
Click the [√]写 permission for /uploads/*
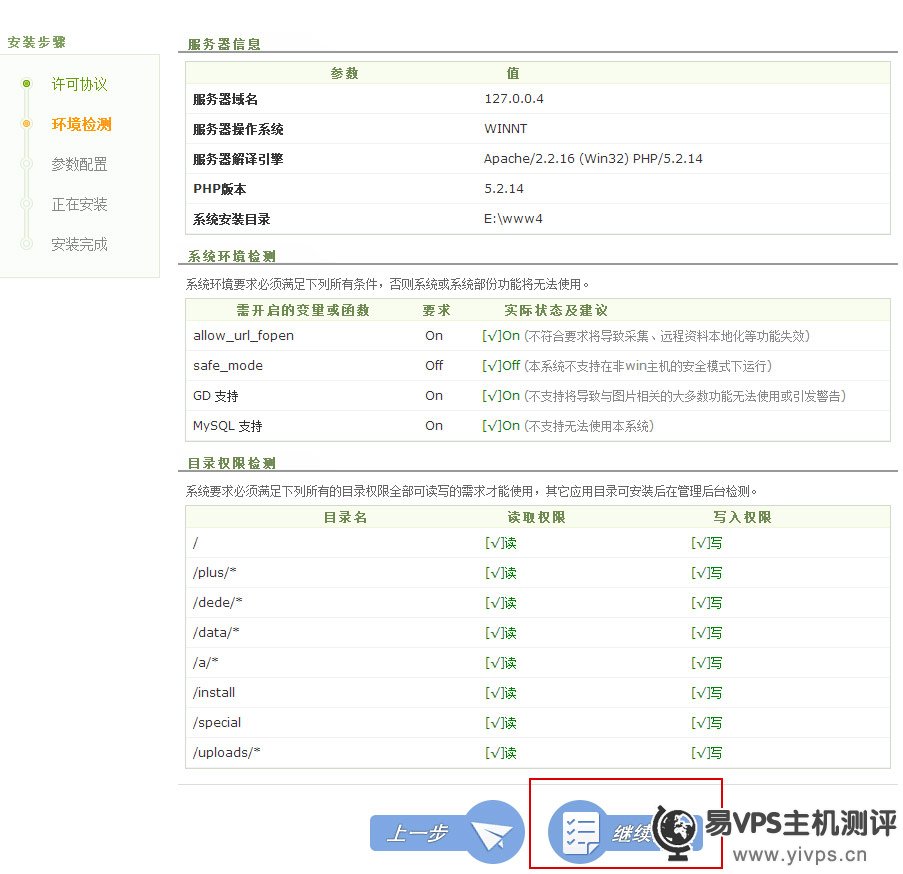coord(704,753)
